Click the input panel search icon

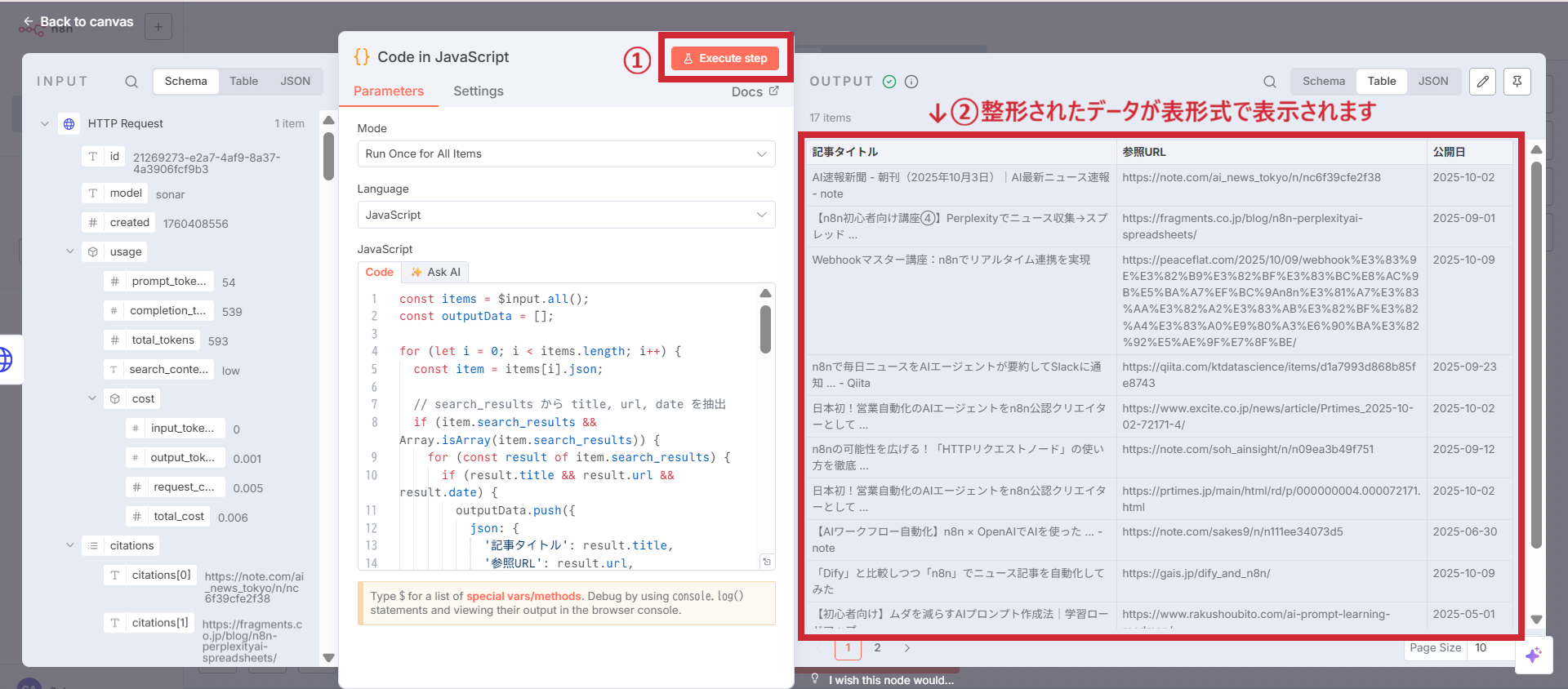pyautogui.click(x=131, y=82)
